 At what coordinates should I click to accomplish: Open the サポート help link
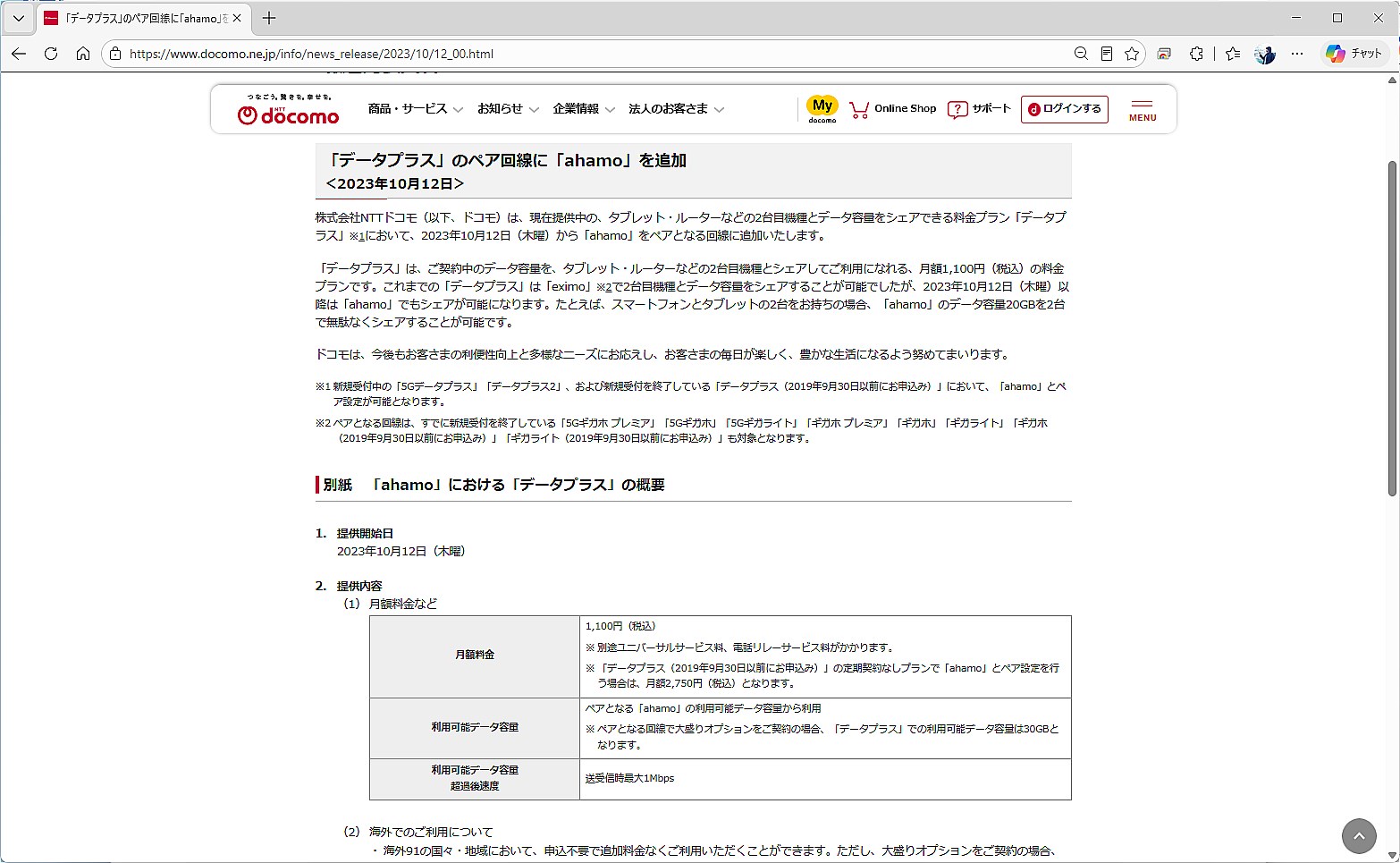979,109
